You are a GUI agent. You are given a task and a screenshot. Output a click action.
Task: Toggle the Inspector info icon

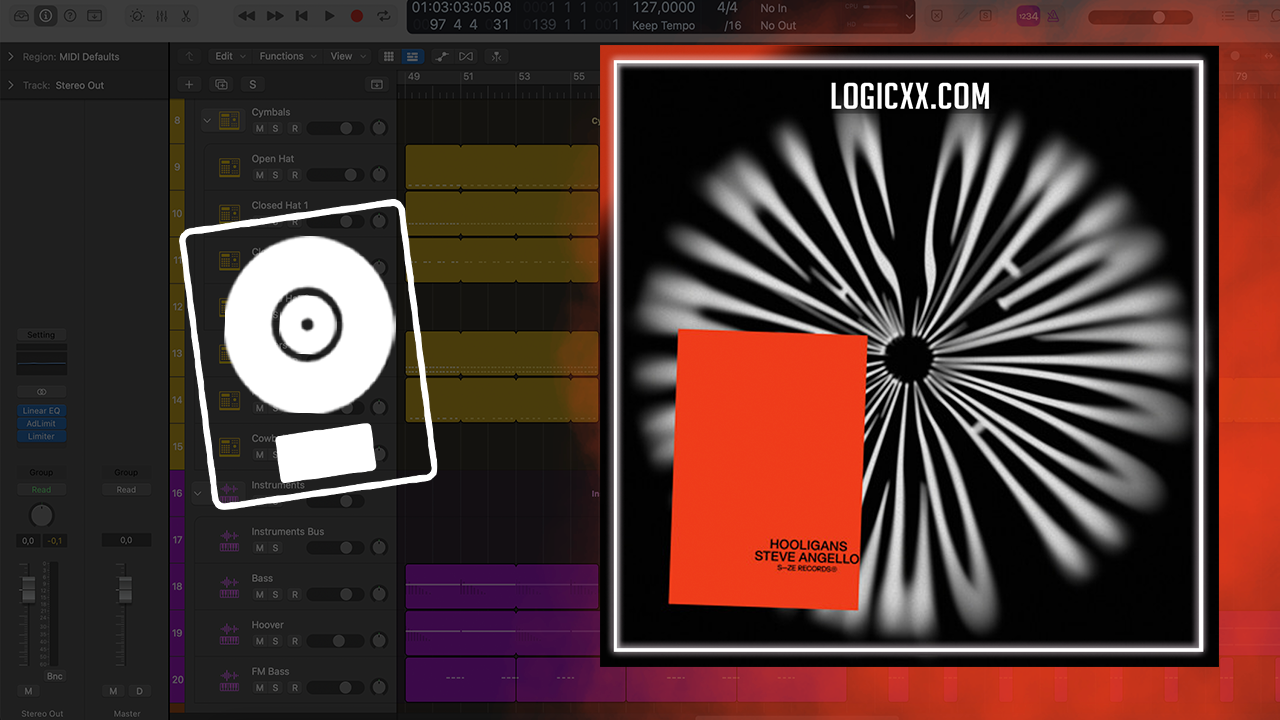(x=46, y=16)
